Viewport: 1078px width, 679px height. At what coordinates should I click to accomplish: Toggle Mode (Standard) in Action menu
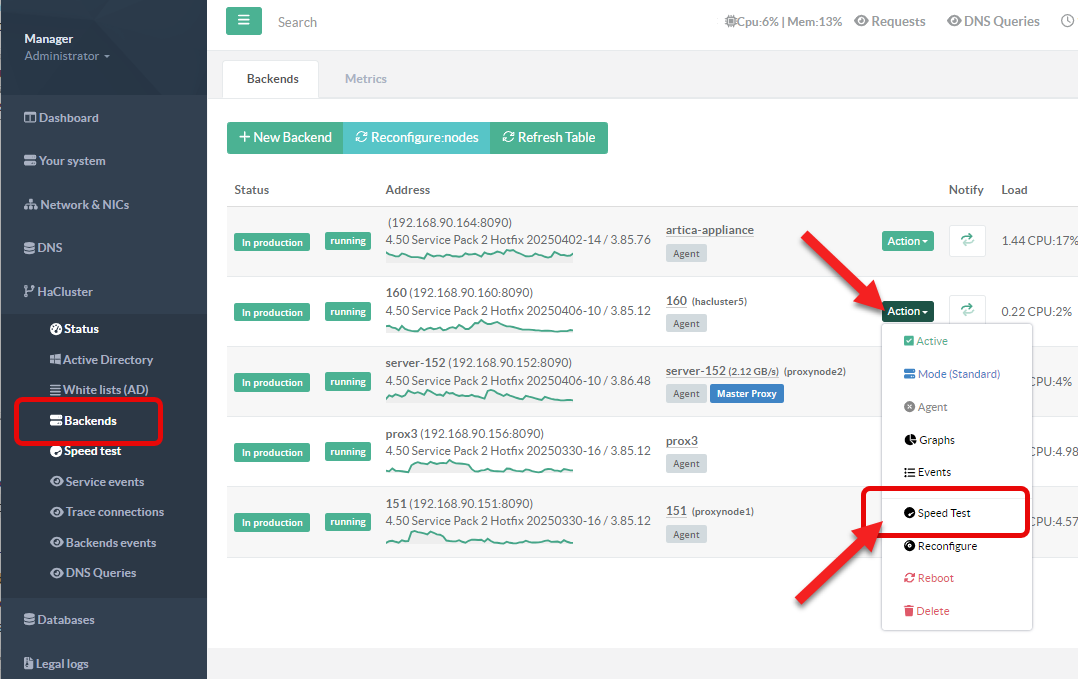(x=951, y=374)
